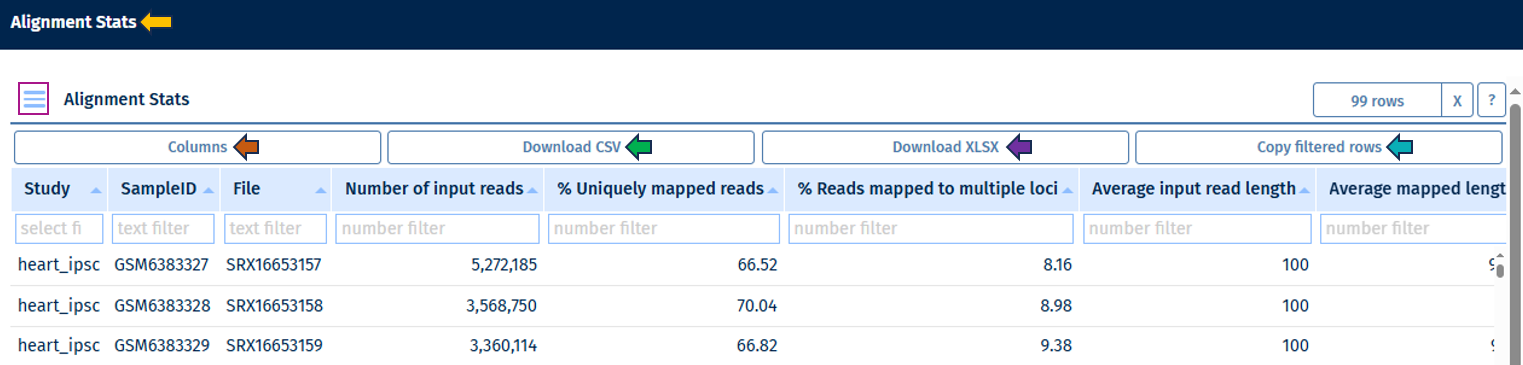Image resolution: width=1523 pixels, height=365 pixels.
Task: Sort by Average input read length
Action: tap(1304, 189)
